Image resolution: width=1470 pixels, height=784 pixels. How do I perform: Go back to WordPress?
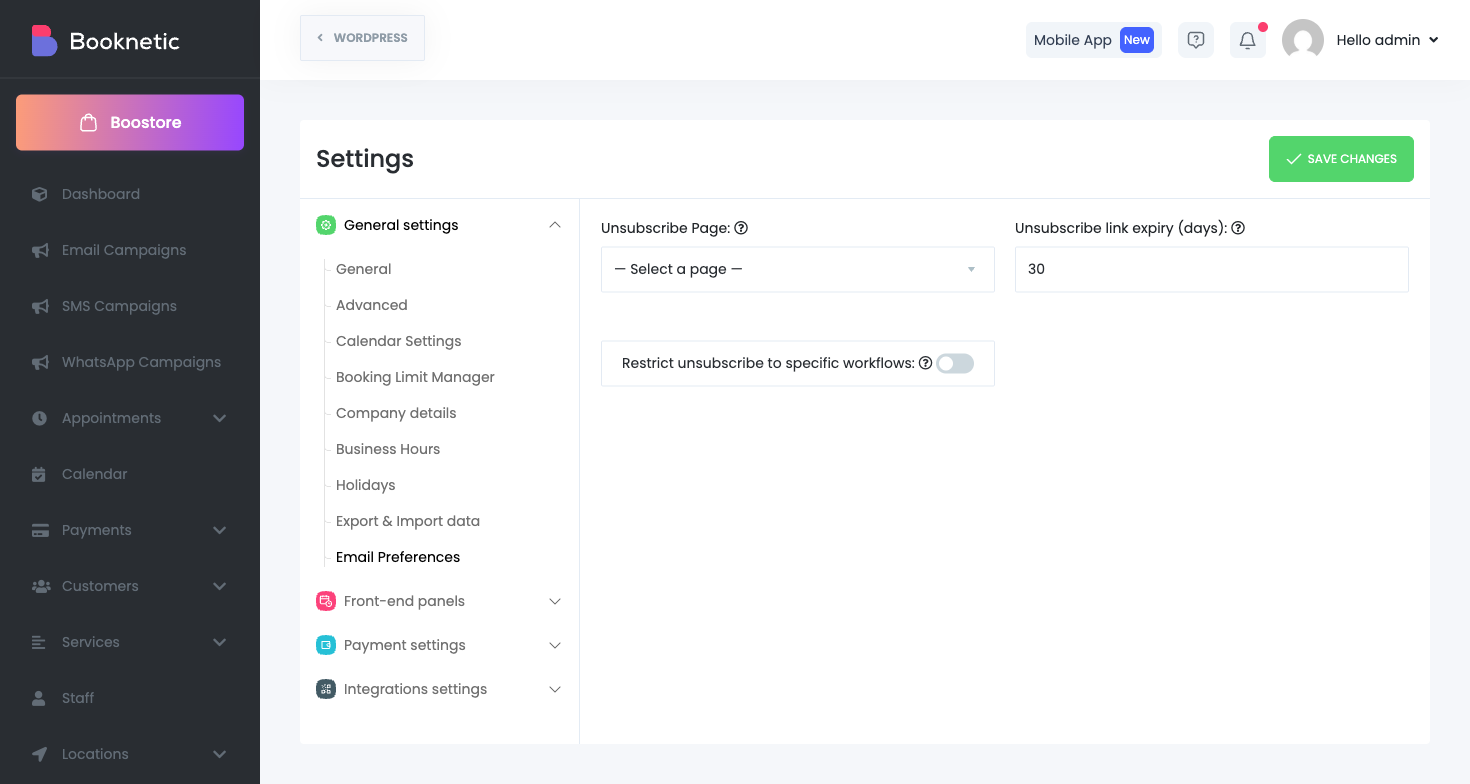coord(362,38)
